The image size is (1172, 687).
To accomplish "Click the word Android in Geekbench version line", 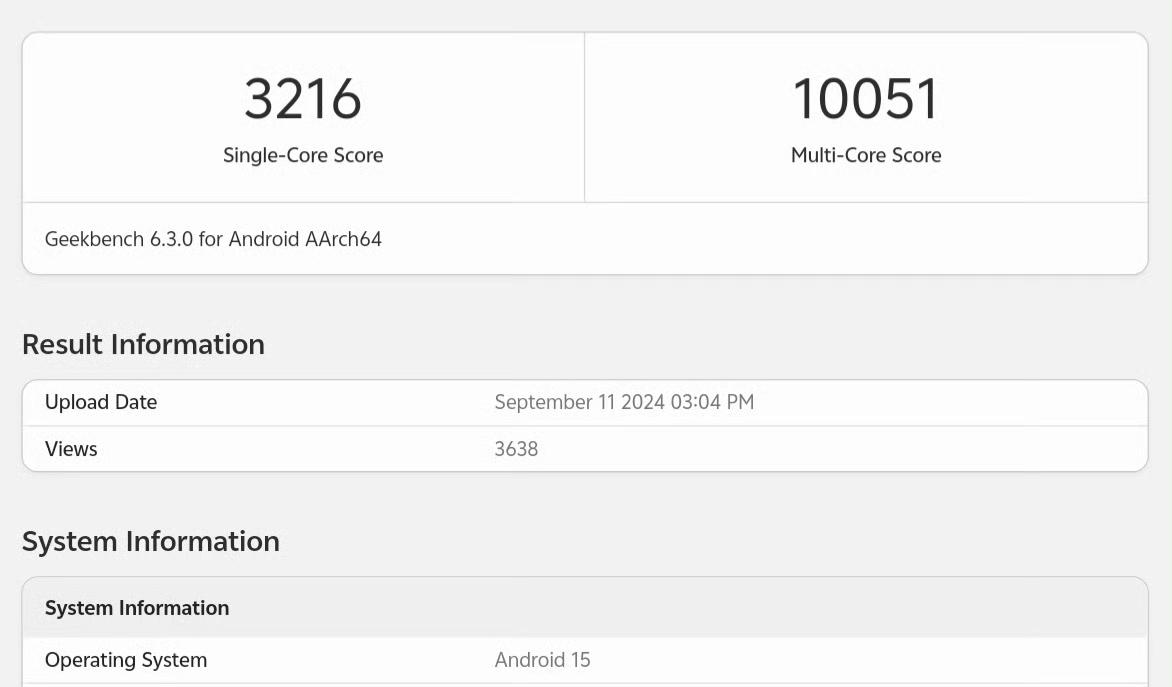I will (x=263, y=239).
